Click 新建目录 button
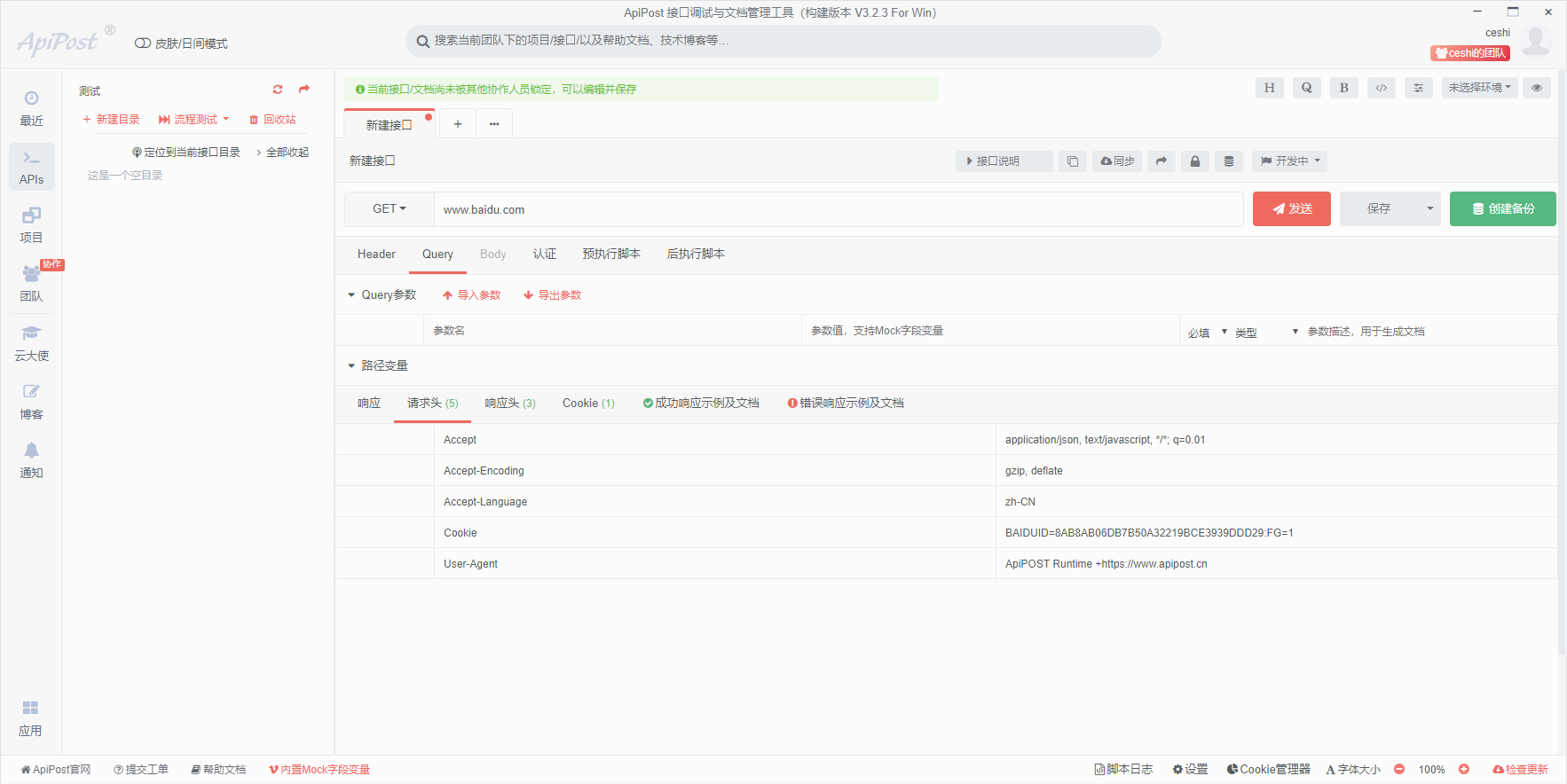The width and height of the screenshot is (1567, 784). point(111,120)
